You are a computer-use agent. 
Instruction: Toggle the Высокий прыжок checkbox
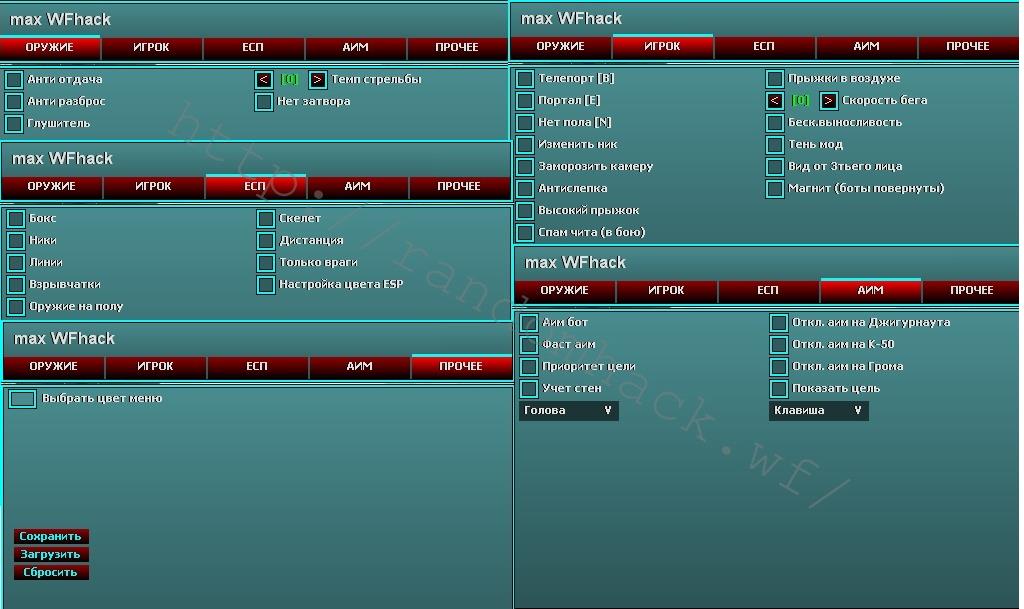[x=525, y=211]
